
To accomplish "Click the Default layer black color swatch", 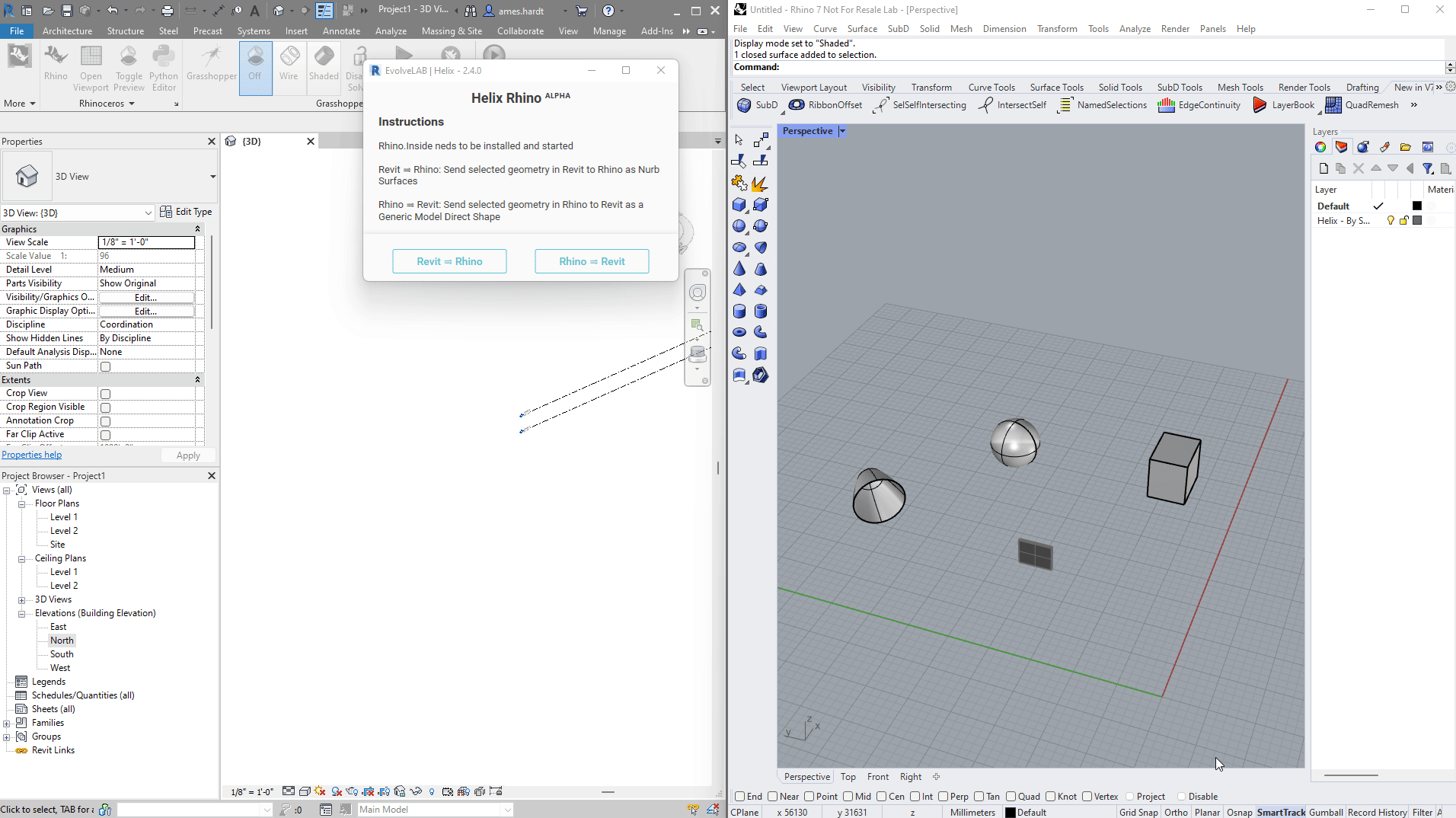I will [x=1417, y=206].
